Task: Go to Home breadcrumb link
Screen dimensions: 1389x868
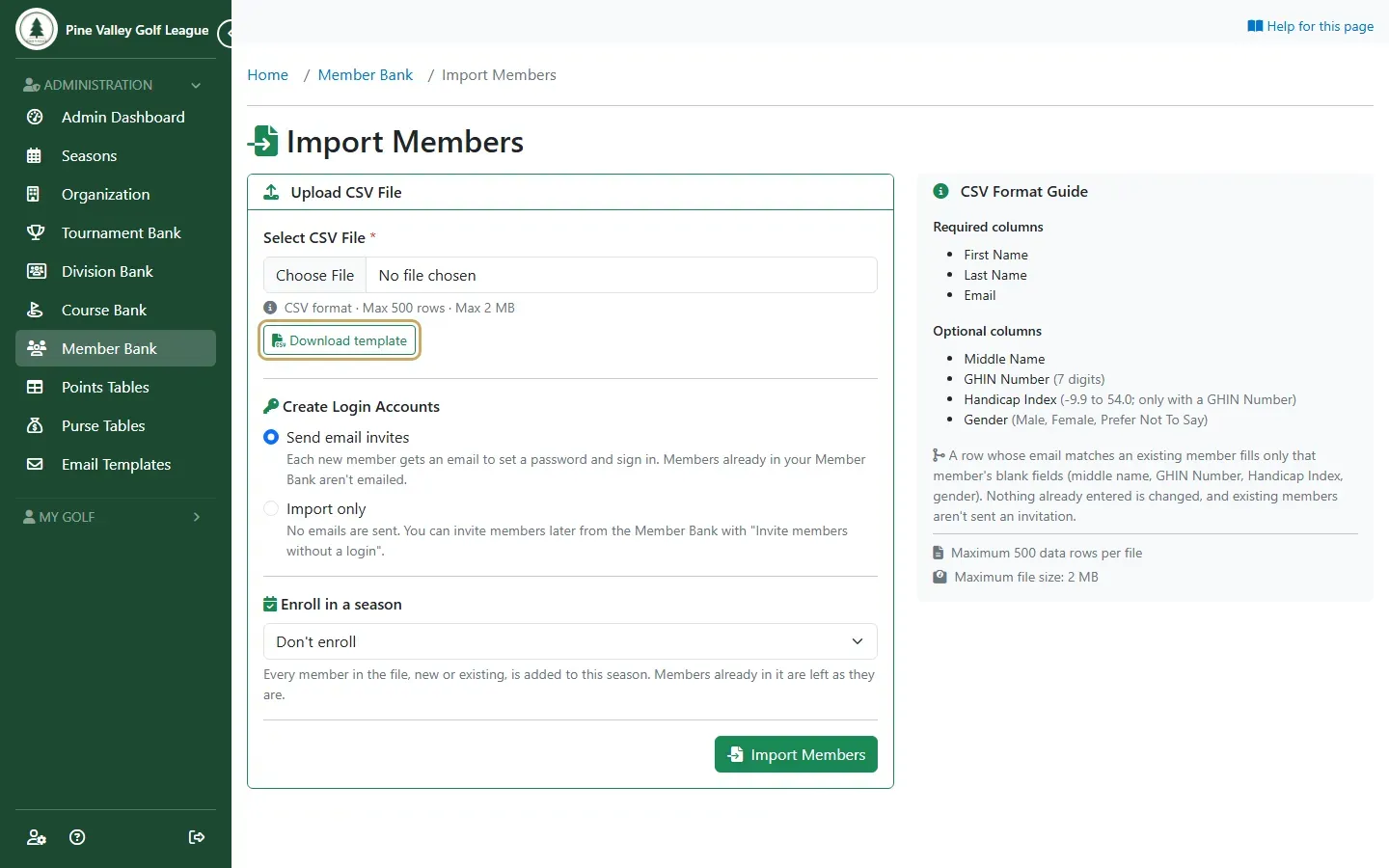Action: pos(267,75)
